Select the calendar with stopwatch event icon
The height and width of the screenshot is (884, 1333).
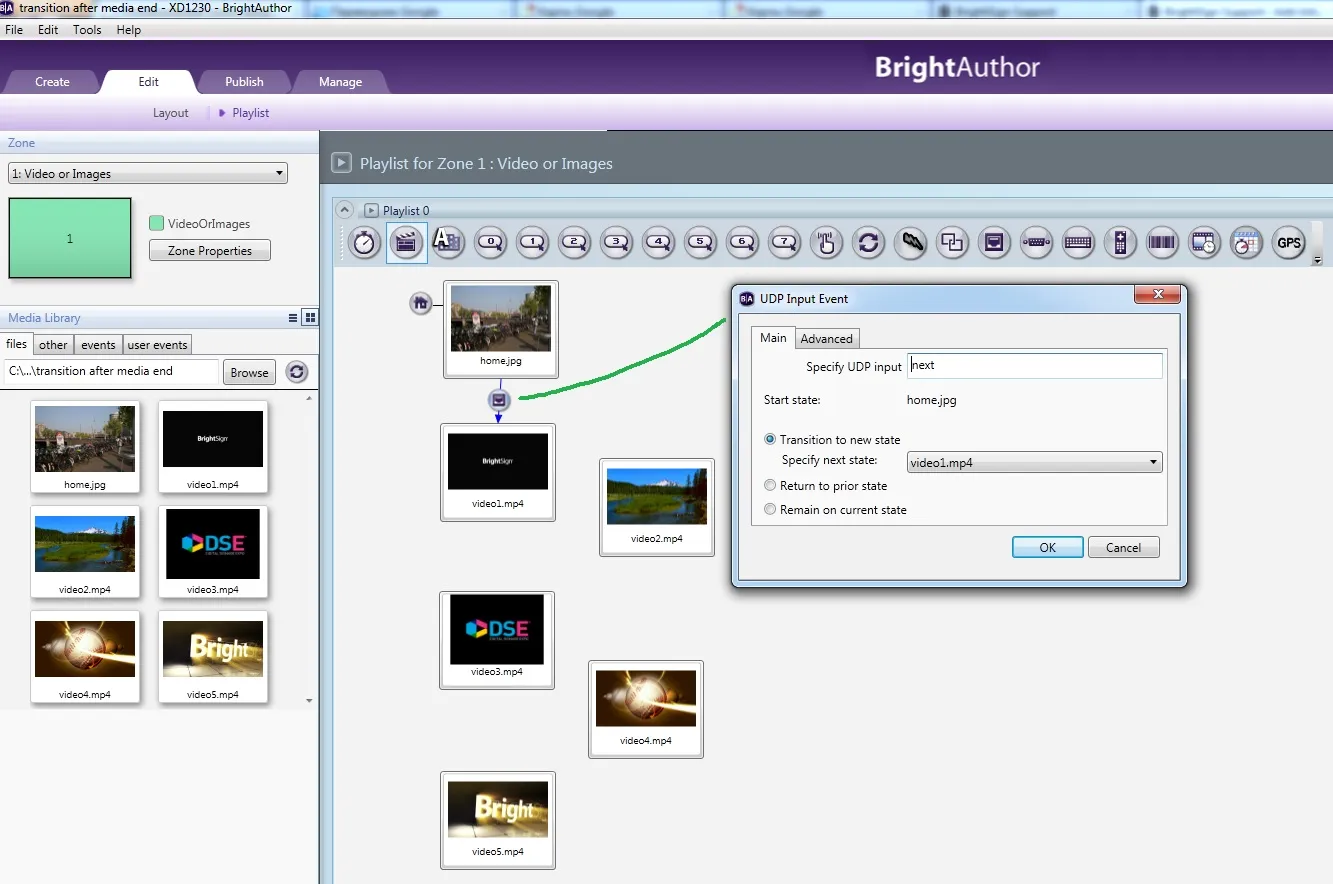tap(1246, 242)
